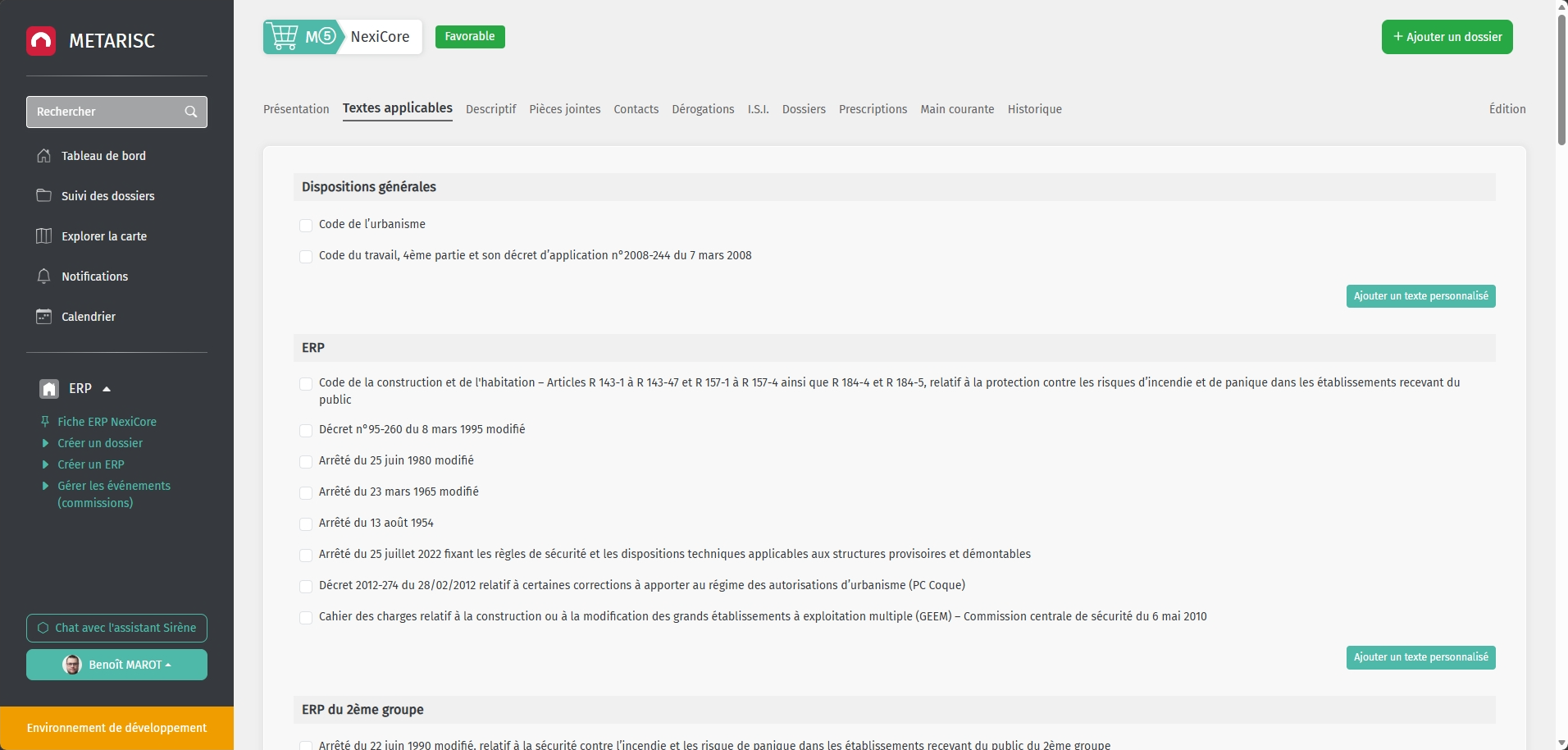The width and height of the screenshot is (1568, 750).
Task: Click Ajouter un dossier button
Action: click(x=1447, y=37)
